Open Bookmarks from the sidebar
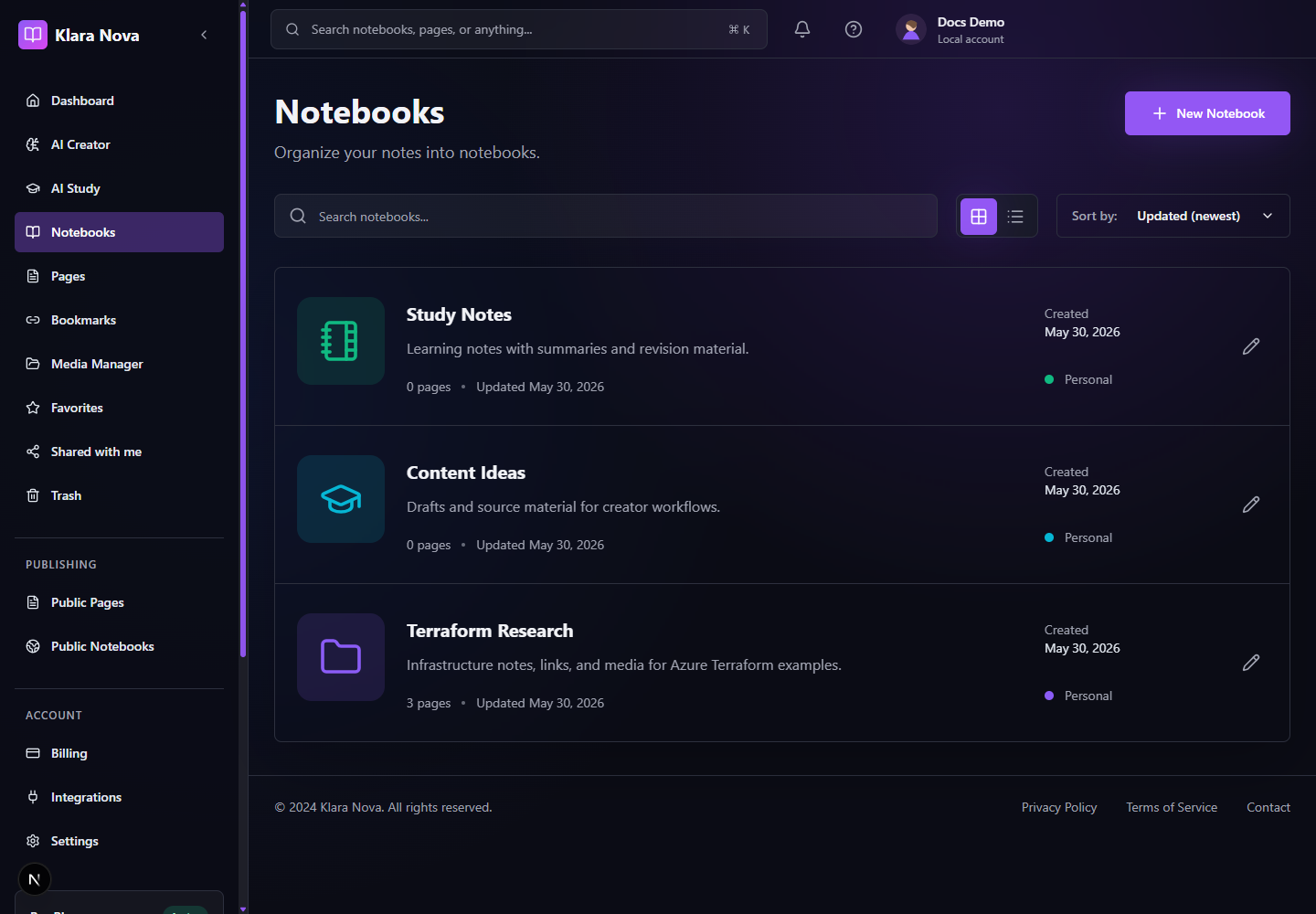 [x=119, y=320]
